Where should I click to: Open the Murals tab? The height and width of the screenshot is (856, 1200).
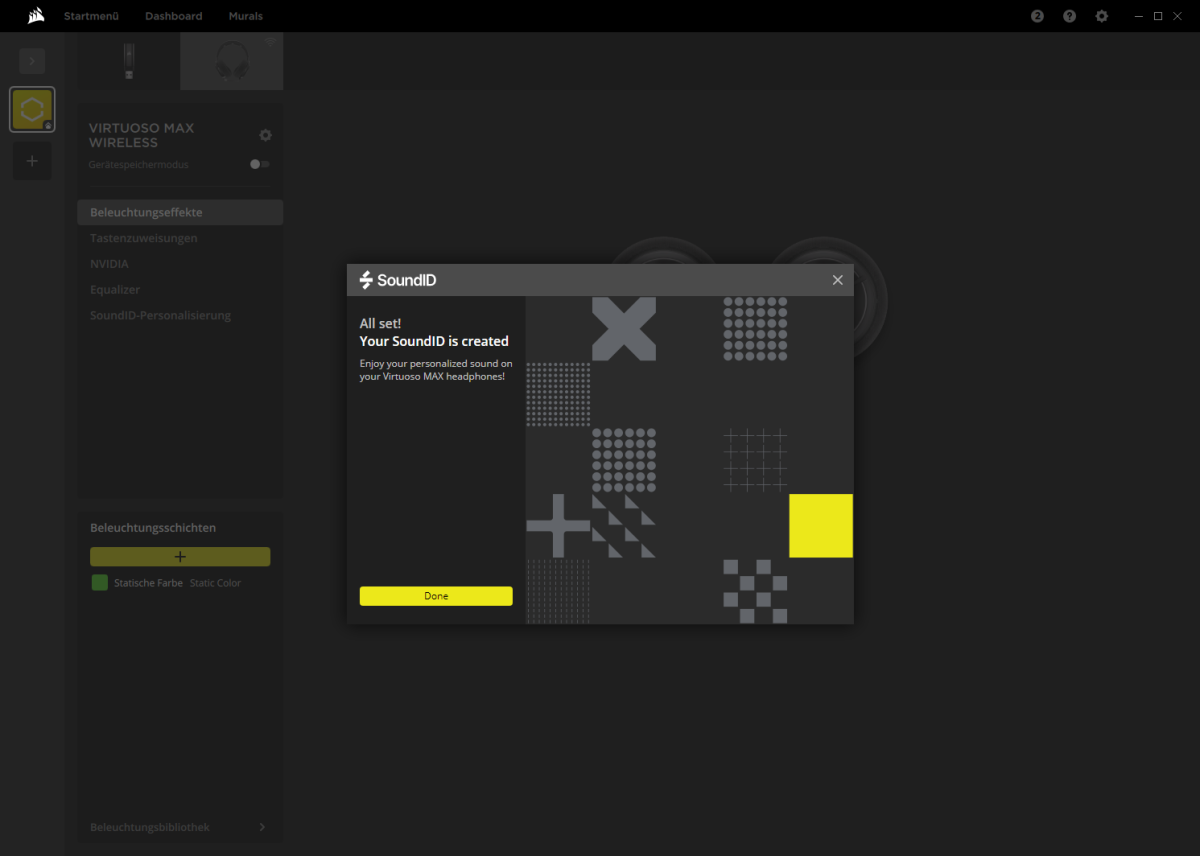click(246, 16)
